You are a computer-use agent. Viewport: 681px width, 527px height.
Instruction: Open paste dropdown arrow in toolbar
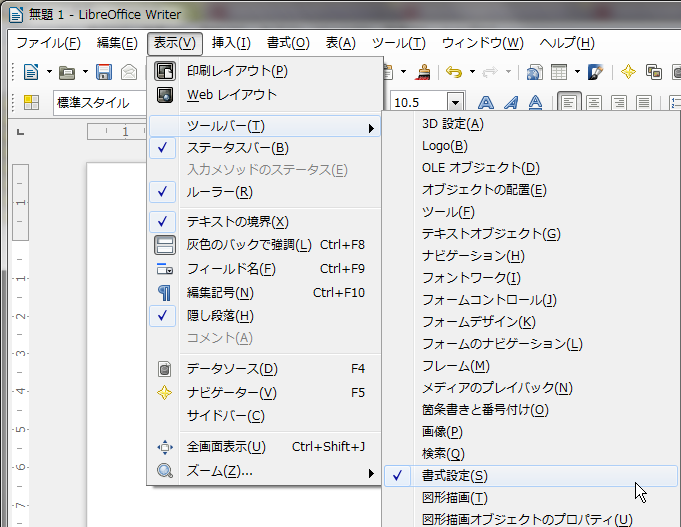pos(403,72)
